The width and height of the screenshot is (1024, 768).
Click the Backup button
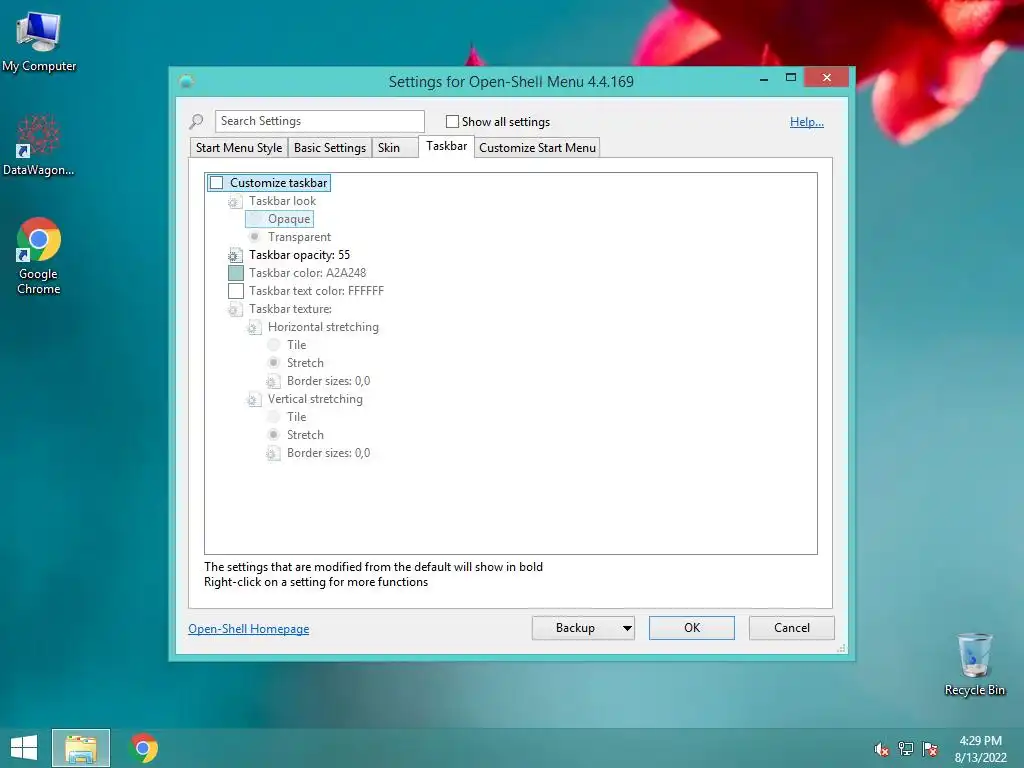click(x=575, y=628)
